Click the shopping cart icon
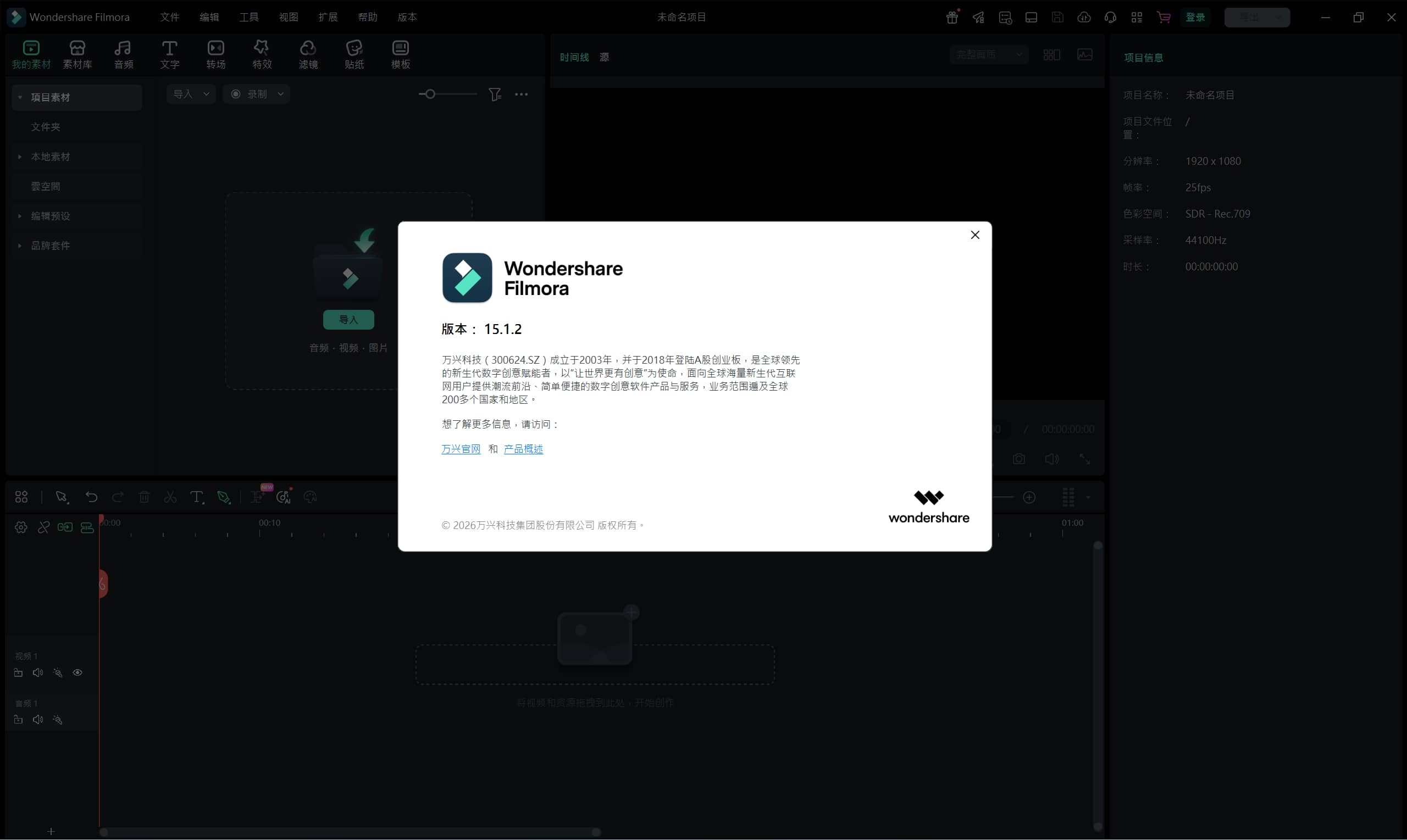Viewport: 1407px width, 840px height. pyautogui.click(x=1164, y=17)
